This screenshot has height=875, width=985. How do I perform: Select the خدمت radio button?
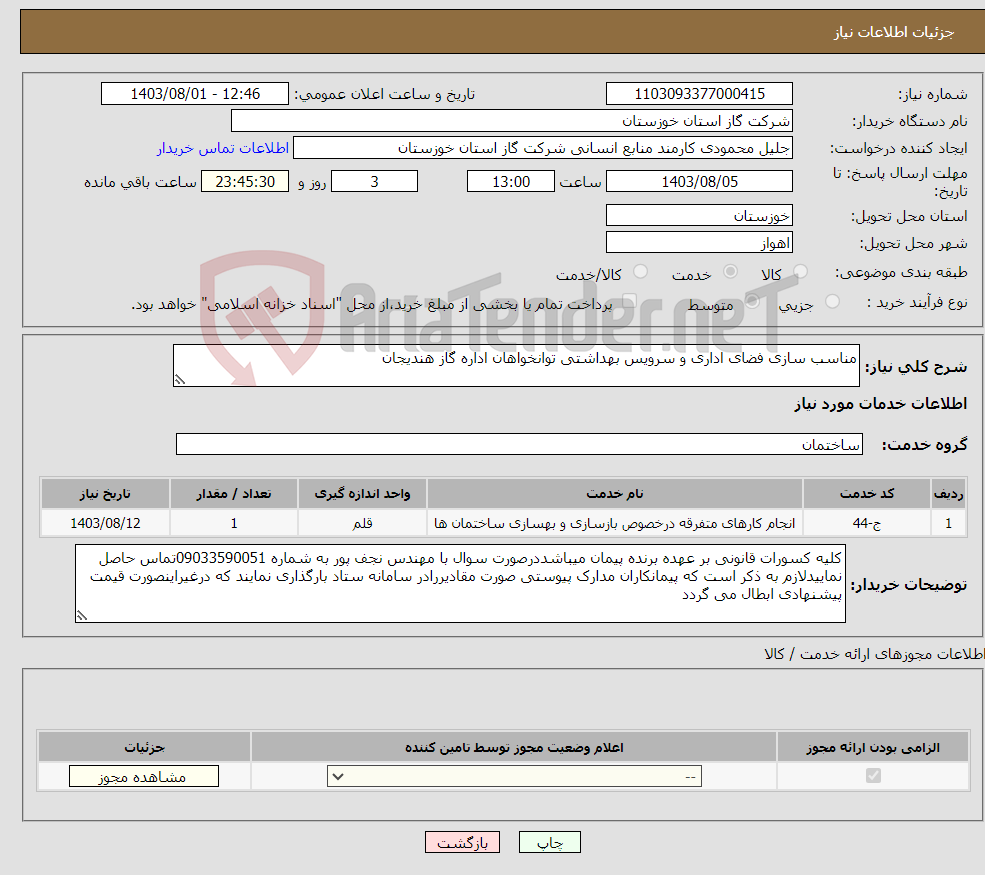coord(730,272)
